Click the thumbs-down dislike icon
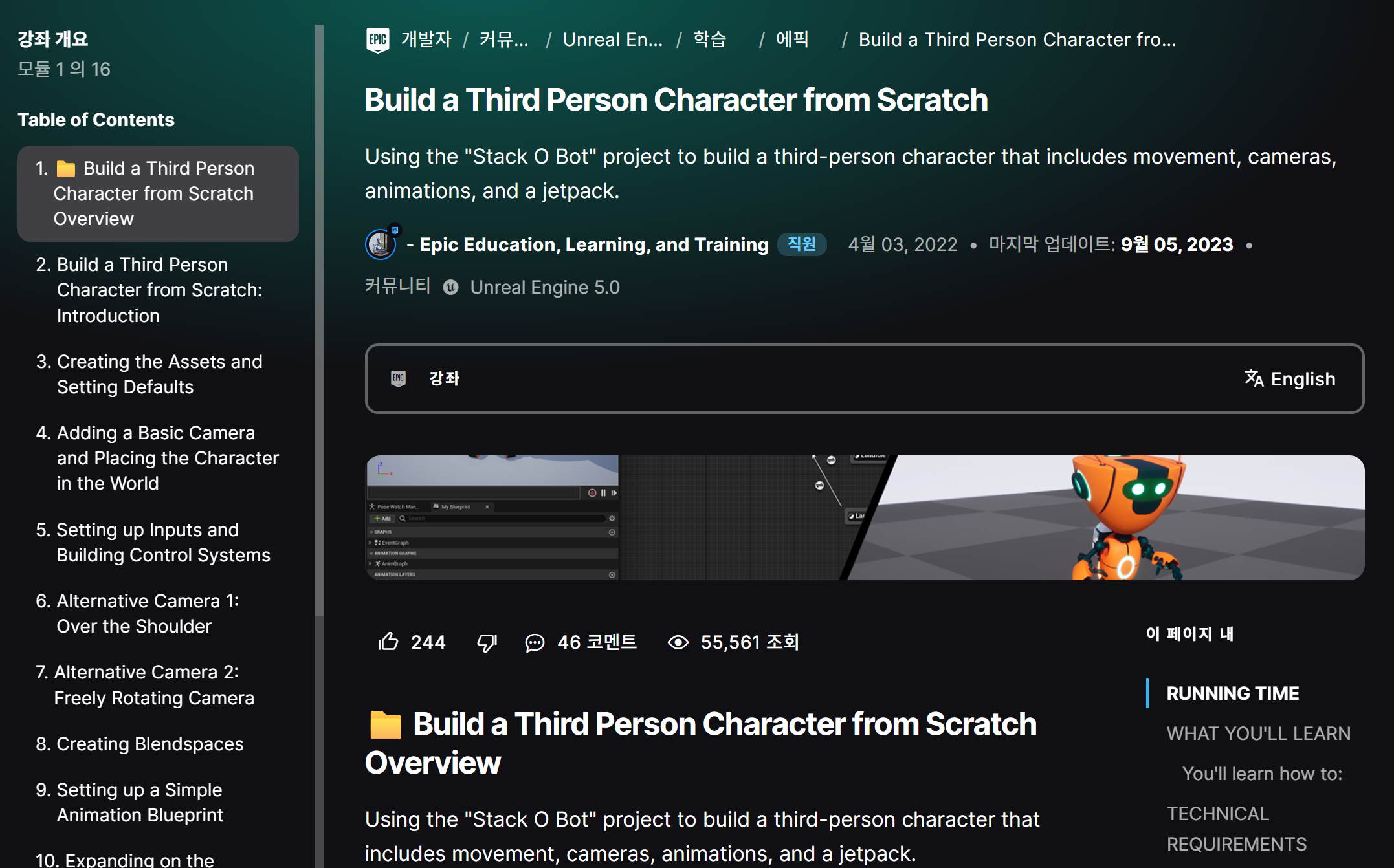The image size is (1394, 868). (487, 642)
